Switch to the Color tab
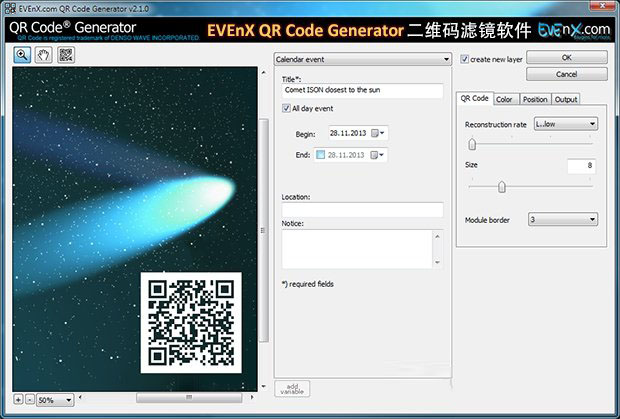 tap(505, 100)
